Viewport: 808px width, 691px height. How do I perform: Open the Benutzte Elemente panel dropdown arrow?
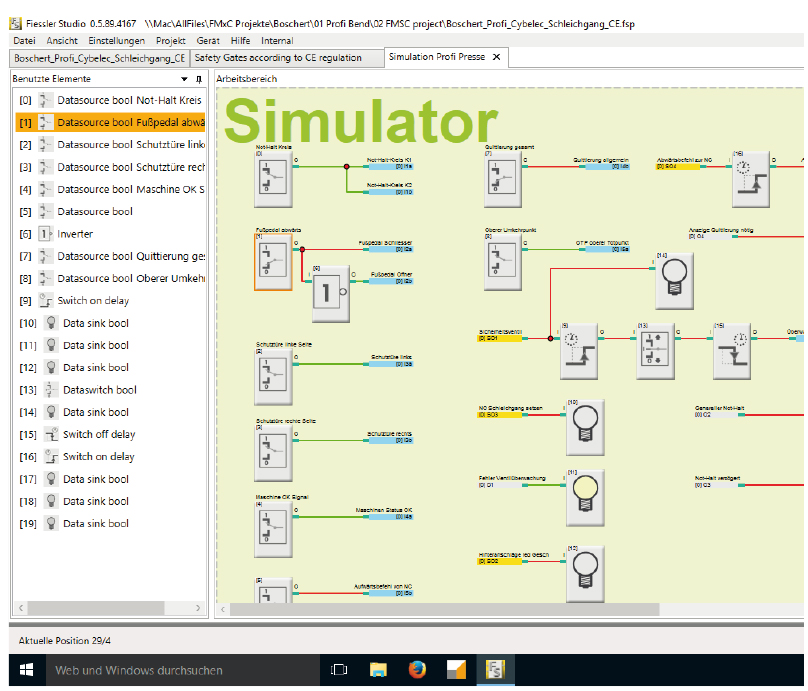pos(183,78)
